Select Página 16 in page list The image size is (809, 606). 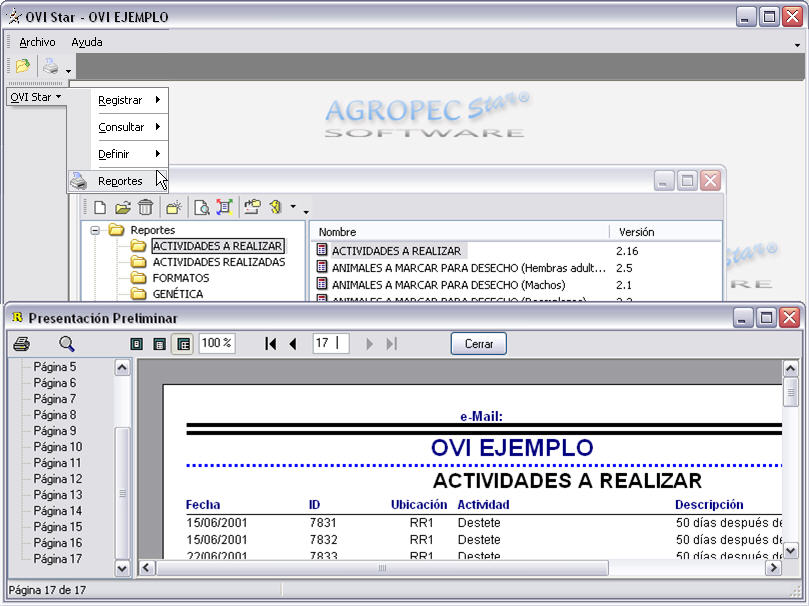coord(58,543)
